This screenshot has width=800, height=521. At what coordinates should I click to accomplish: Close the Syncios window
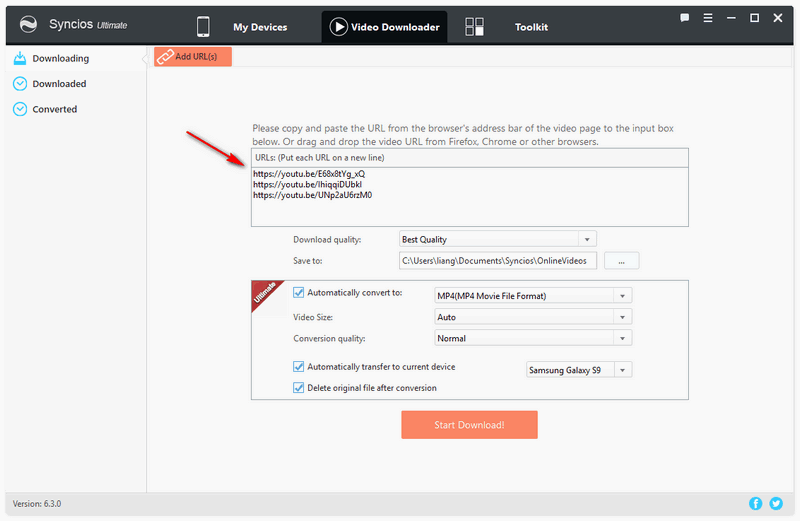778,18
